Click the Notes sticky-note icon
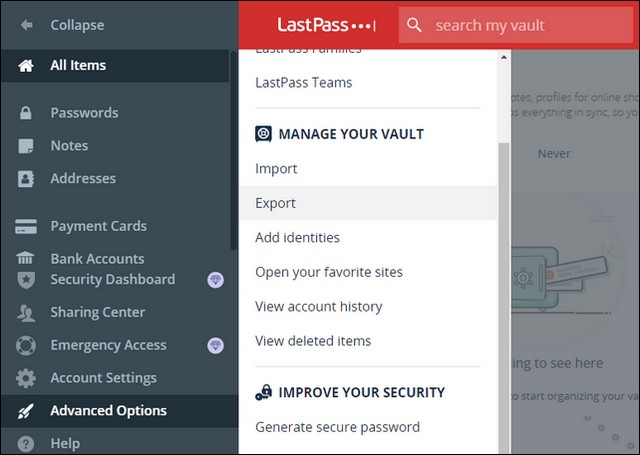Image resolution: width=640 pixels, height=455 pixels. [26, 146]
